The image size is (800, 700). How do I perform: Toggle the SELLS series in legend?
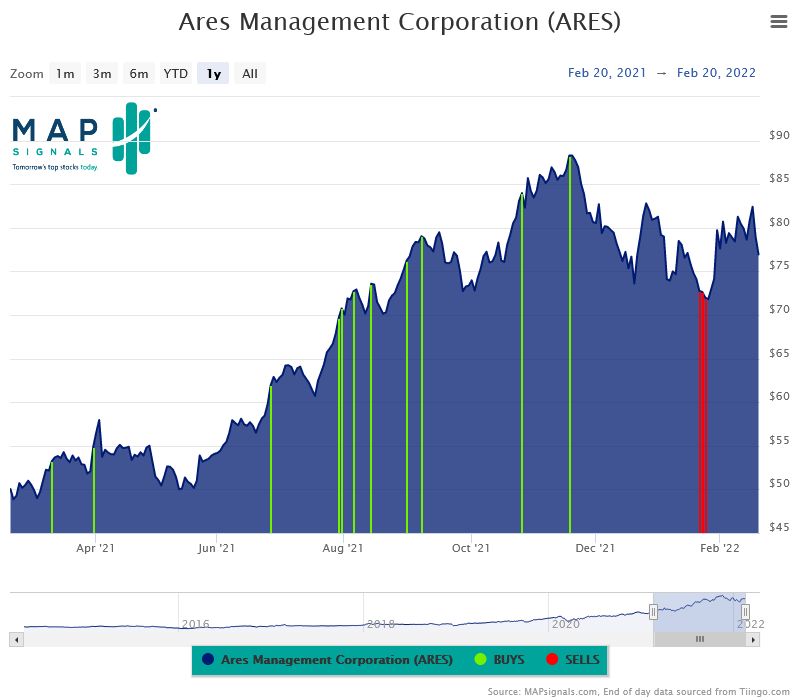[573, 660]
